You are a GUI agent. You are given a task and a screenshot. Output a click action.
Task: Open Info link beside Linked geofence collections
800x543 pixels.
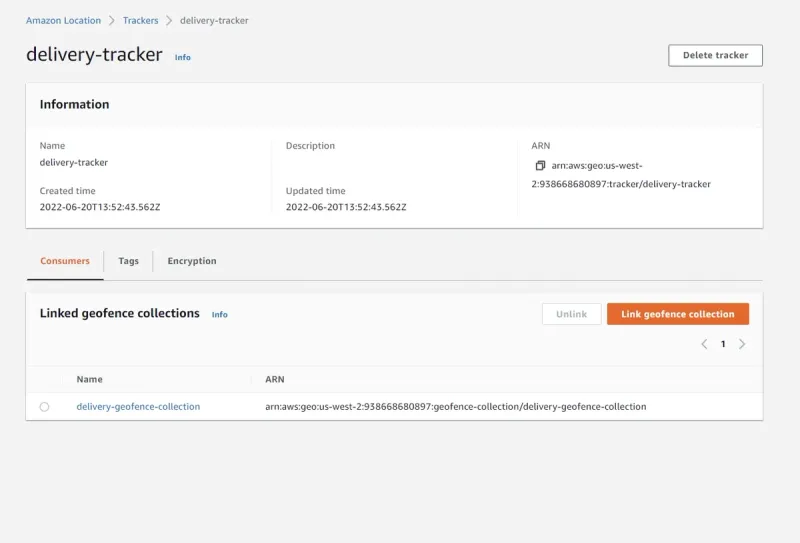(219, 314)
